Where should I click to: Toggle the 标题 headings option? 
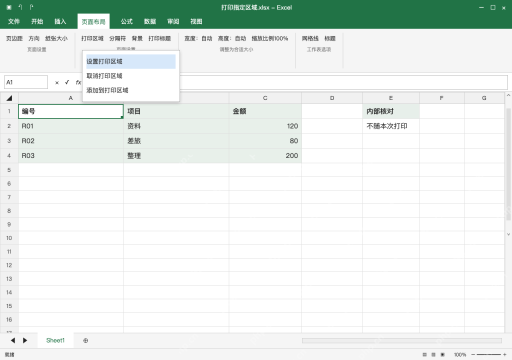(x=330, y=39)
